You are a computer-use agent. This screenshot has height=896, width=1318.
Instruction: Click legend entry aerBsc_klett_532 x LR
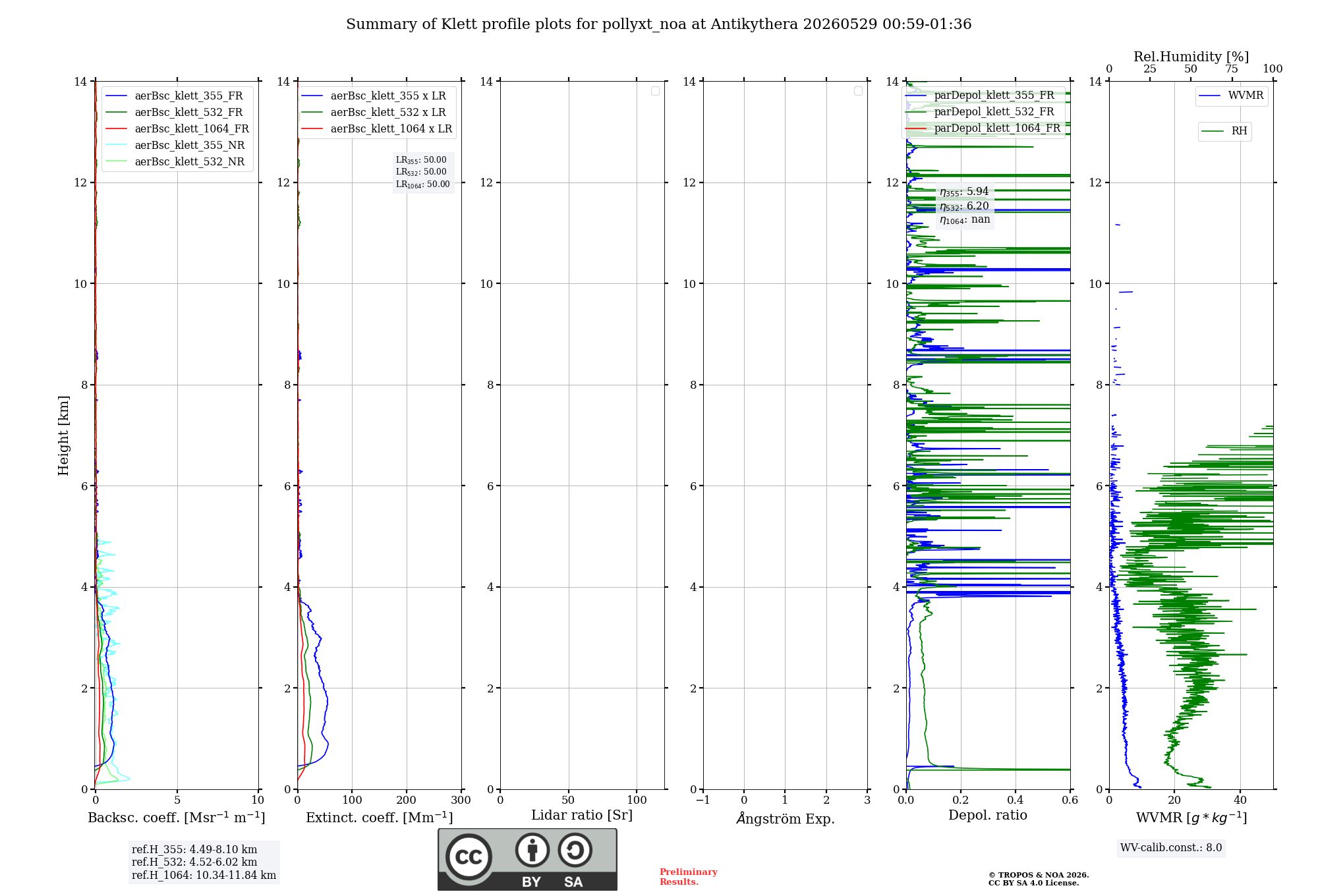[x=374, y=112]
